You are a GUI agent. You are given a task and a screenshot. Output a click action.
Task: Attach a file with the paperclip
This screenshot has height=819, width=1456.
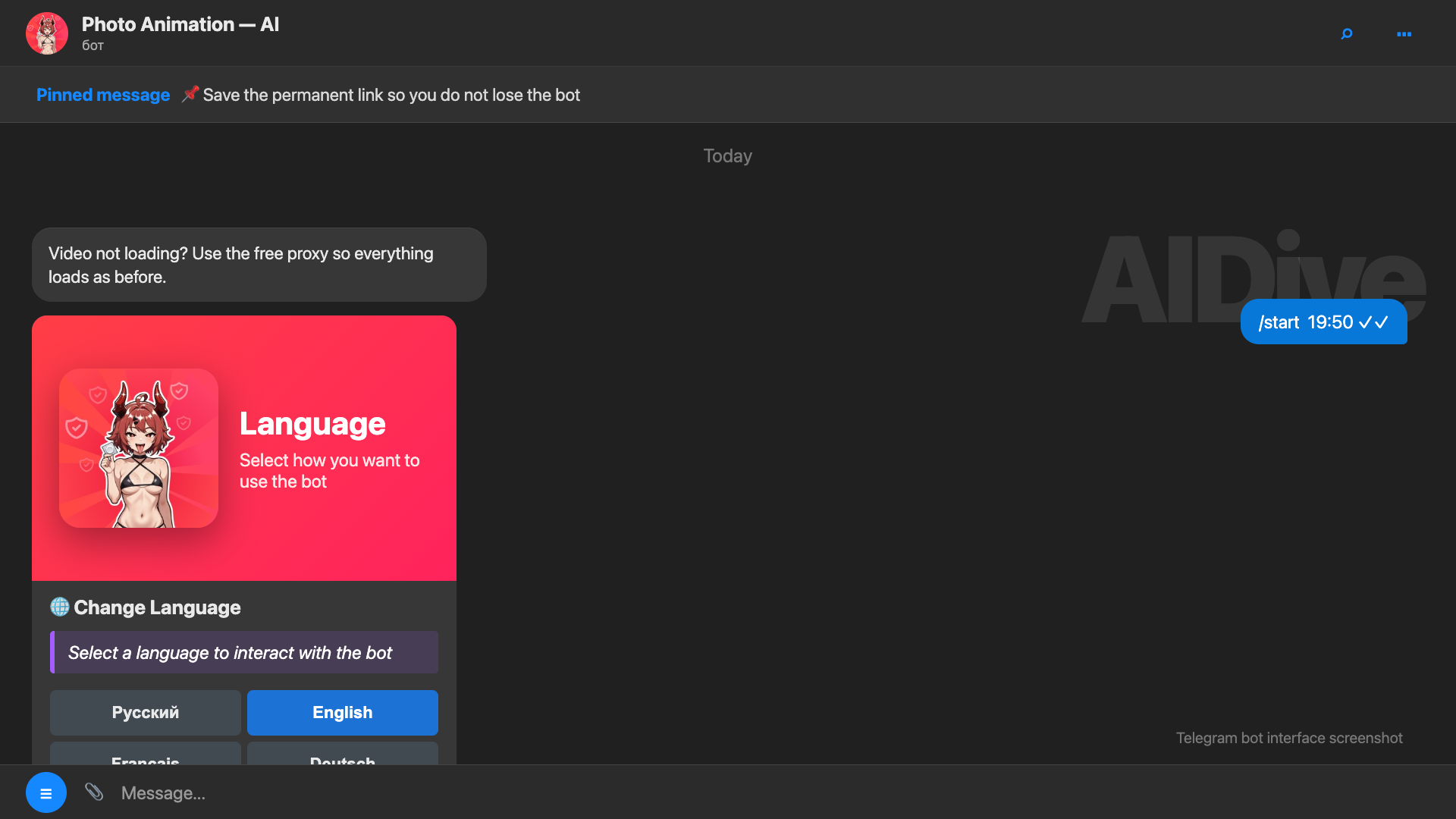point(94,792)
